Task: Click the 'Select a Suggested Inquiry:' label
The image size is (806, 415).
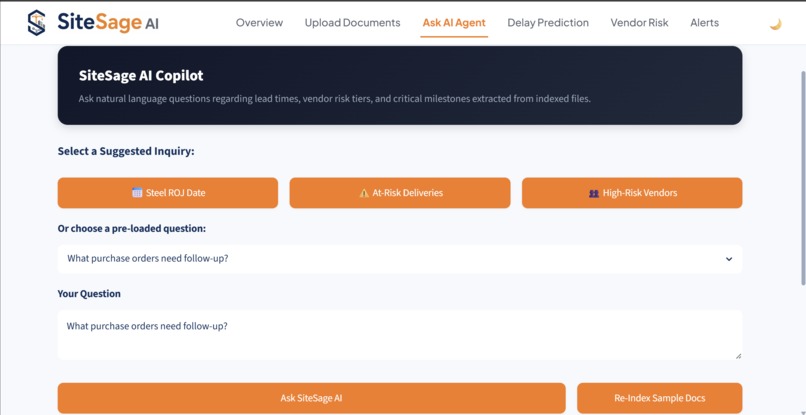Action: coord(126,151)
